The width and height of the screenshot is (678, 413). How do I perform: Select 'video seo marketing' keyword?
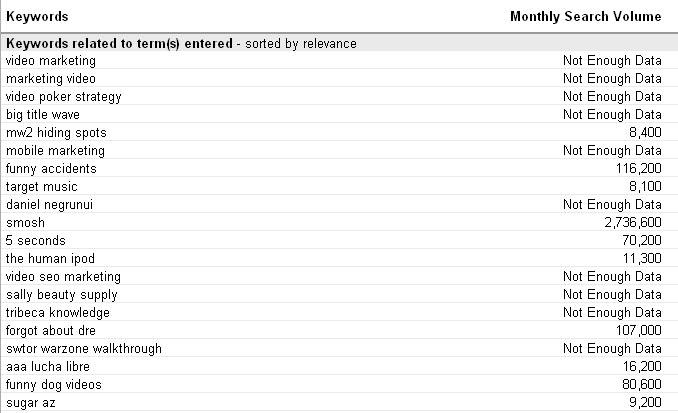63,276
